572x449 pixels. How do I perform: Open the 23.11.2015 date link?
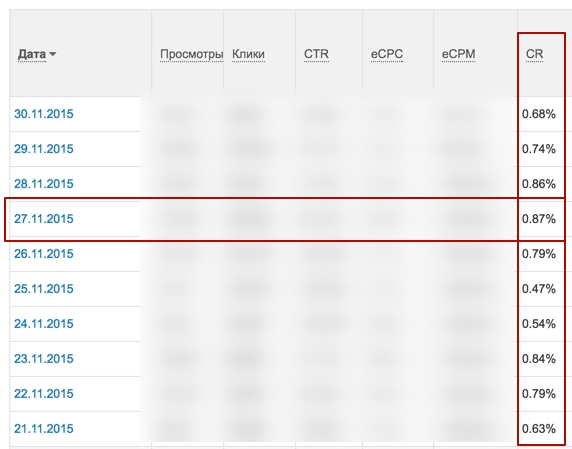pos(44,359)
